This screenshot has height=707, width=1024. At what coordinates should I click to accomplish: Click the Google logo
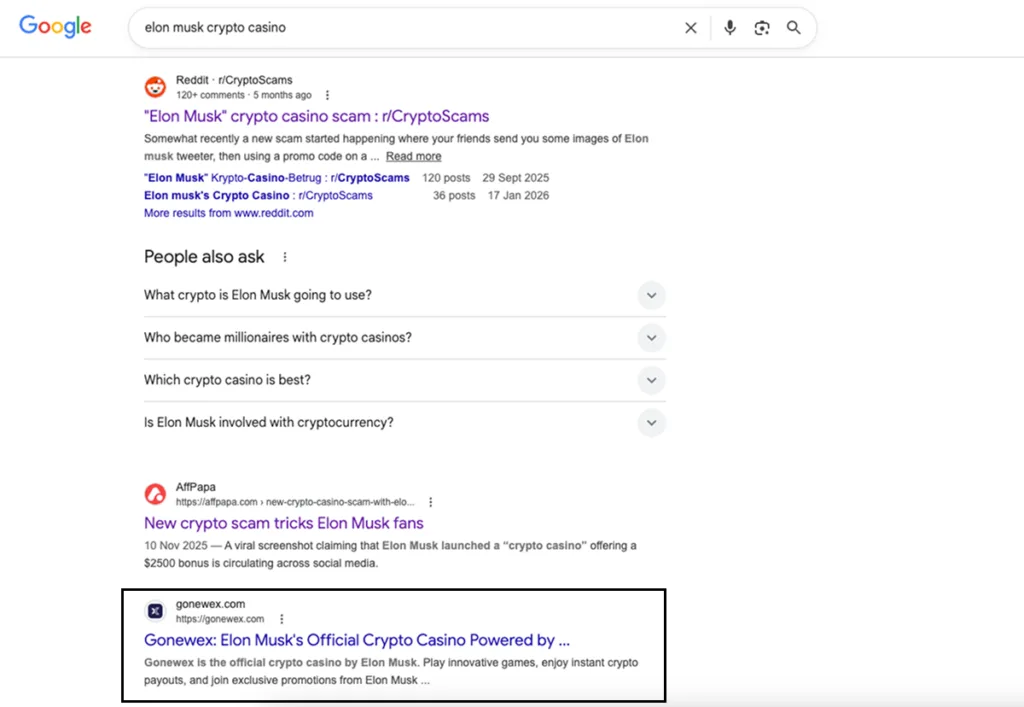[x=55, y=27]
